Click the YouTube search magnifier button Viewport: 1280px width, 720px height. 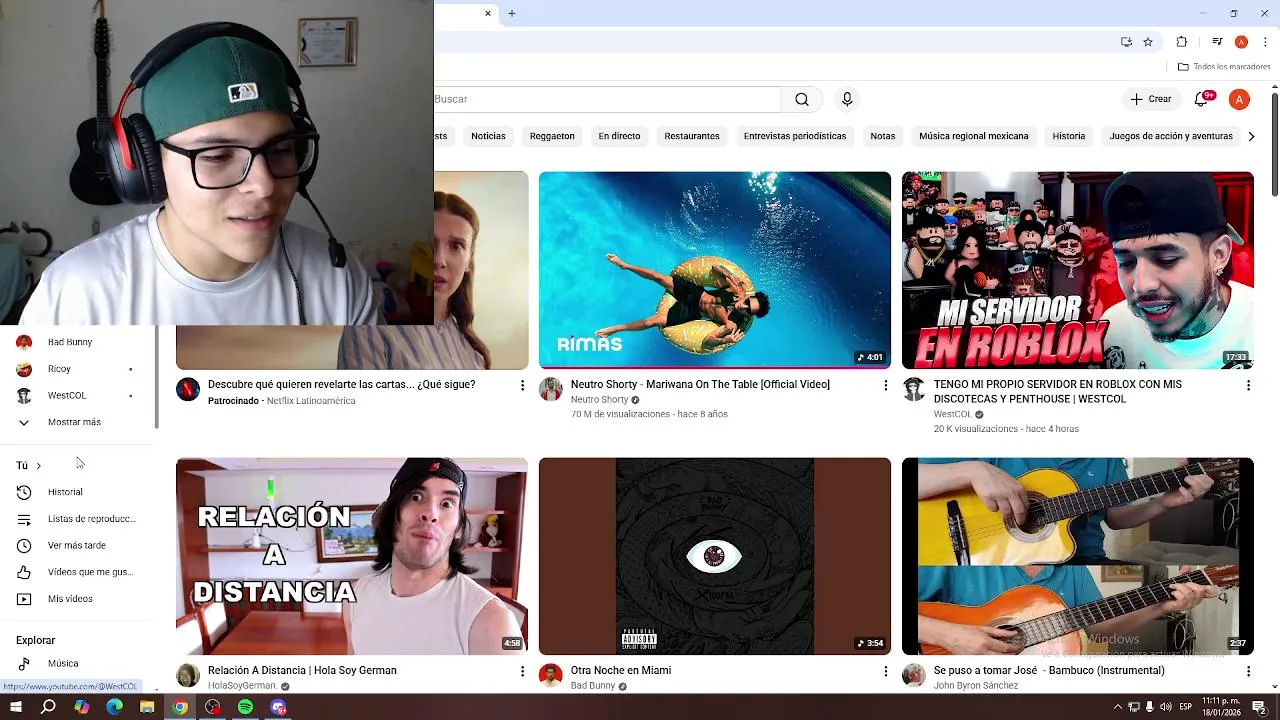[802, 99]
